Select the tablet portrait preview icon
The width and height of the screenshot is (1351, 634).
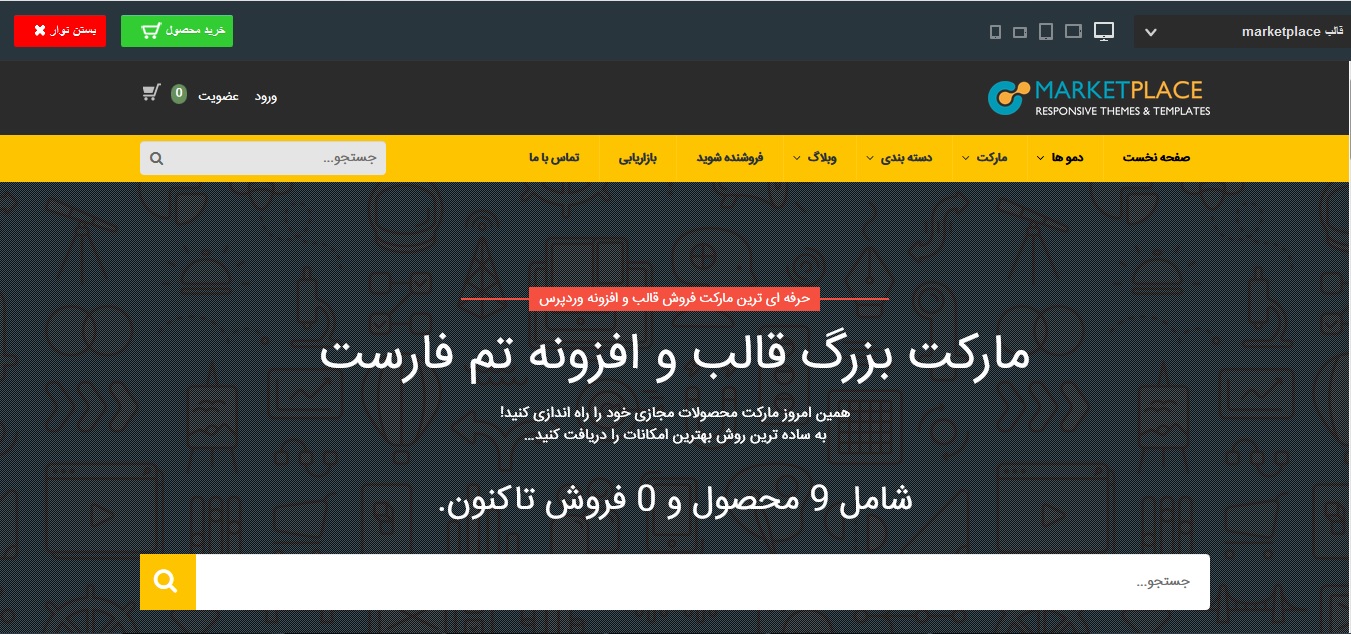[1046, 31]
